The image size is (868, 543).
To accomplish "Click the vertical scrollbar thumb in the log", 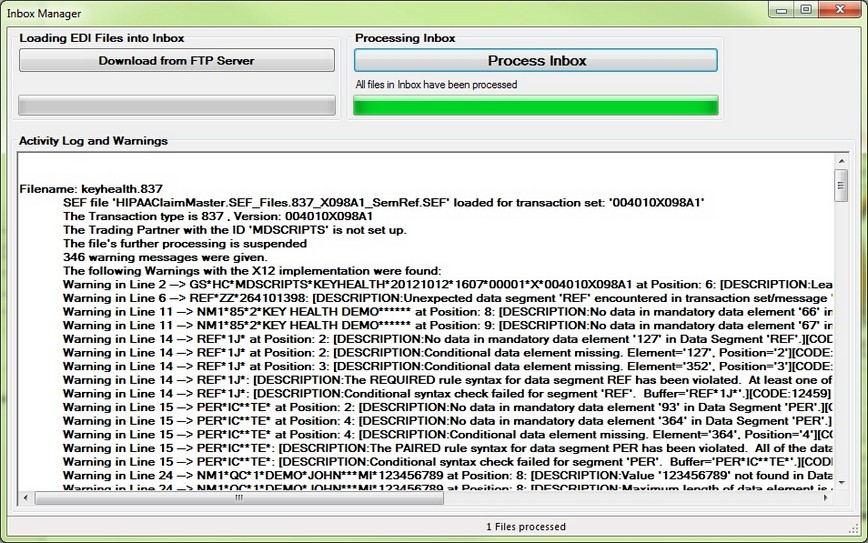I will tap(841, 187).
